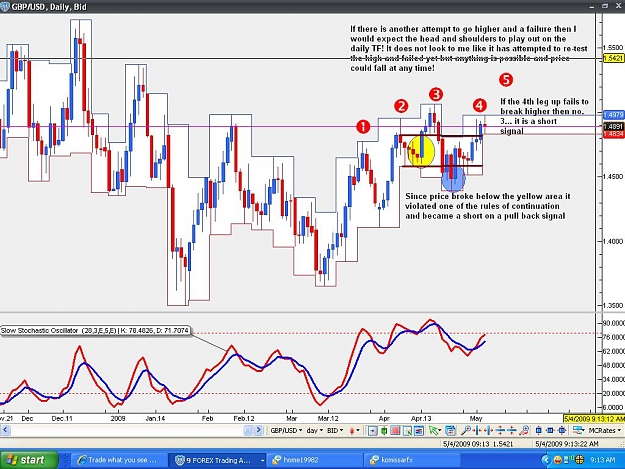Open the MCRates dropdown in toolbar
625x469 pixels.
(x=604, y=430)
